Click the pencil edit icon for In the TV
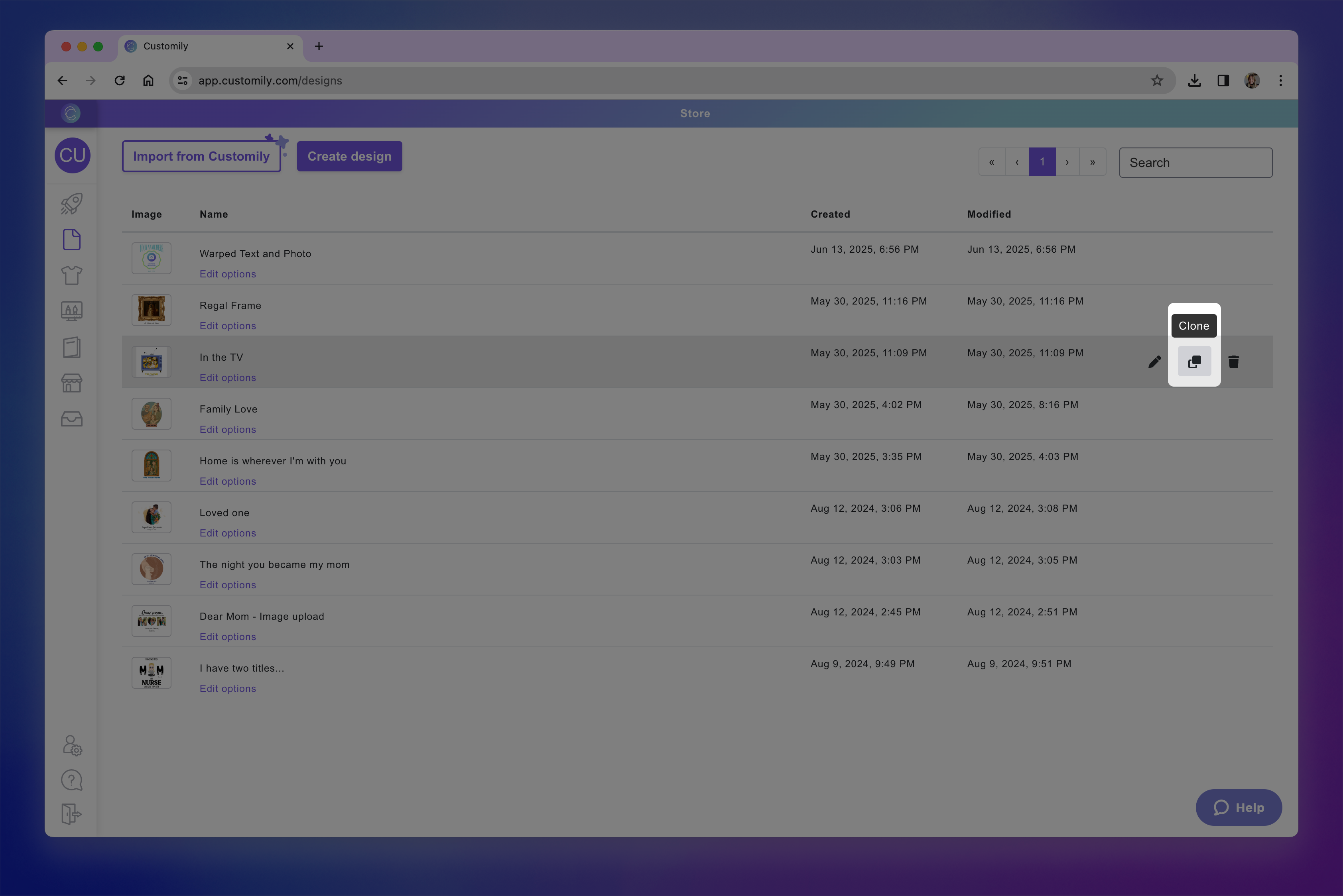Screen dimensions: 1343x896 (x=1154, y=362)
